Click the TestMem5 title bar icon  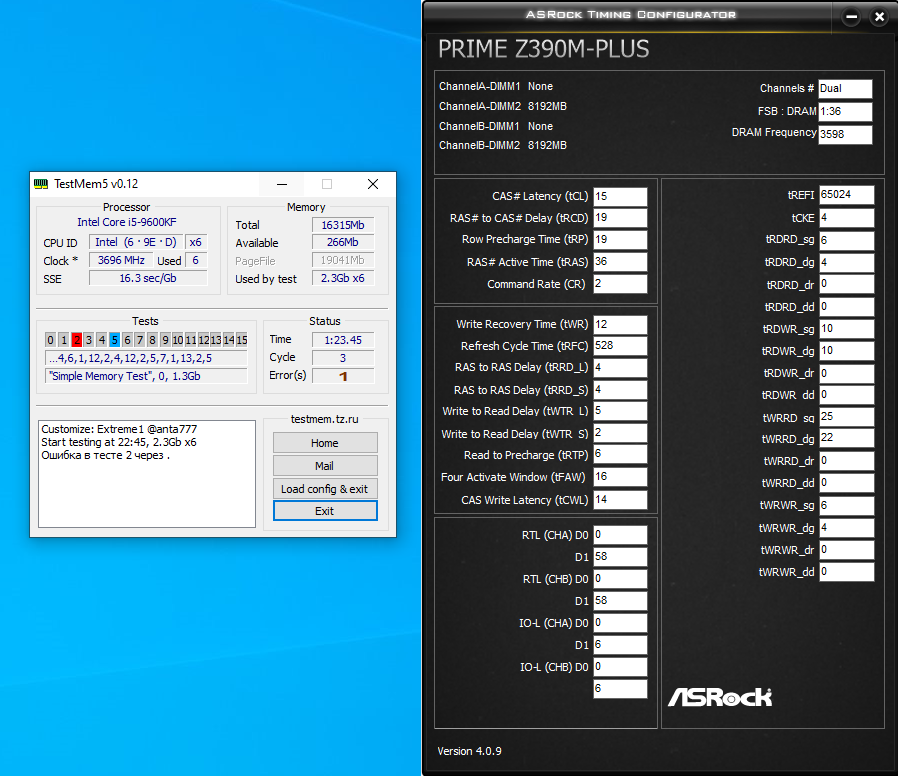coord(41,184)
